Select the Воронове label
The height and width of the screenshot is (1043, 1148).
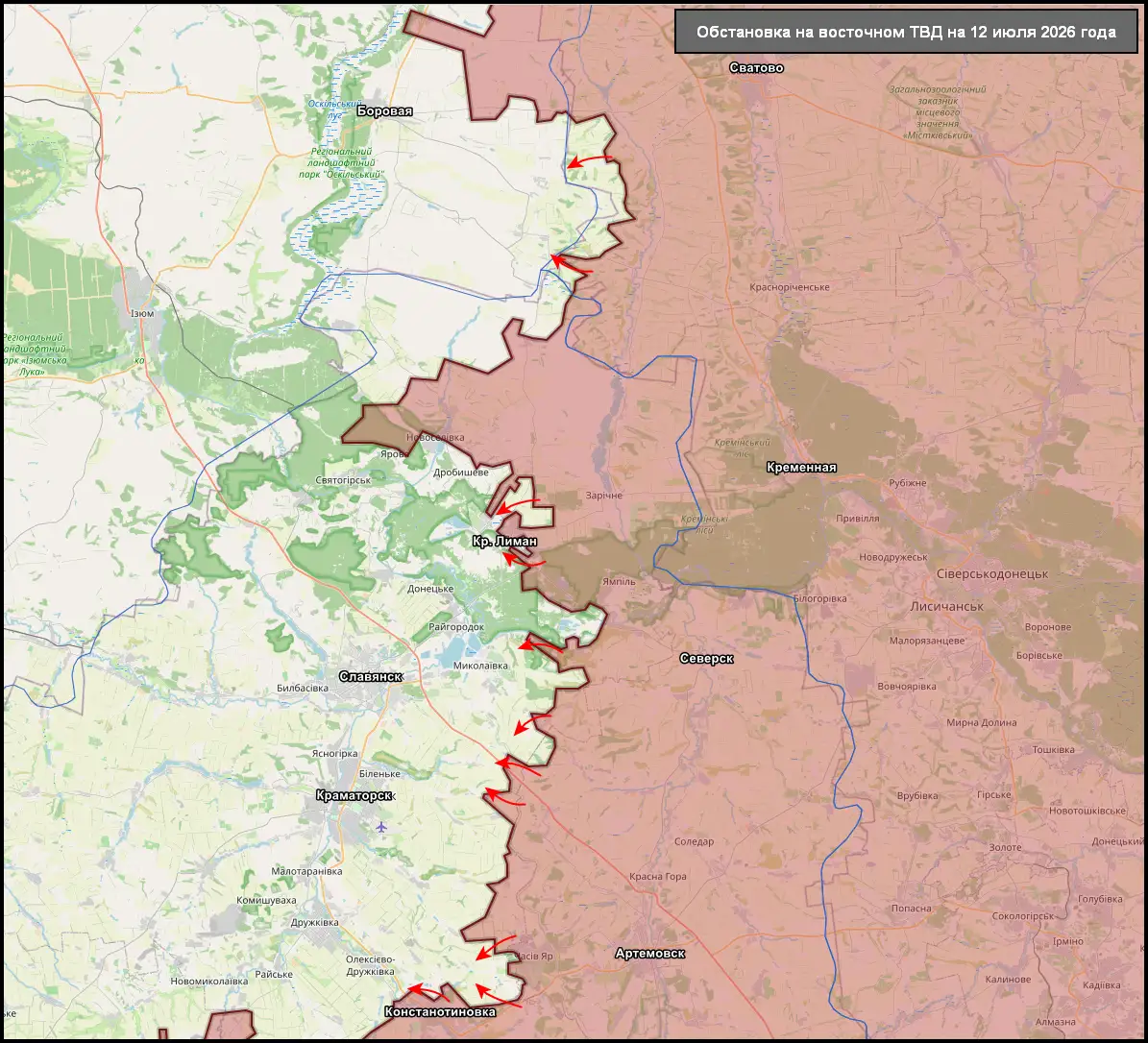click(x=1048, y=628)
